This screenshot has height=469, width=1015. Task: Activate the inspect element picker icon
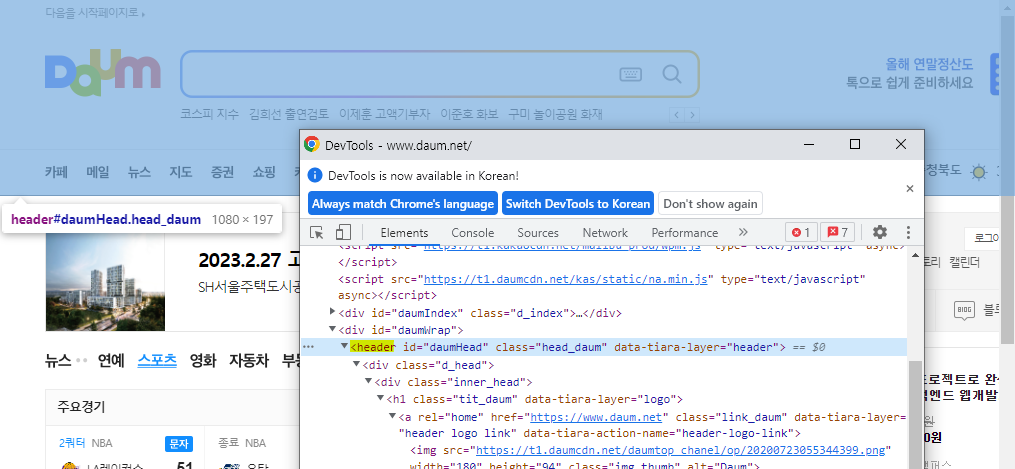tap(317, 232)
